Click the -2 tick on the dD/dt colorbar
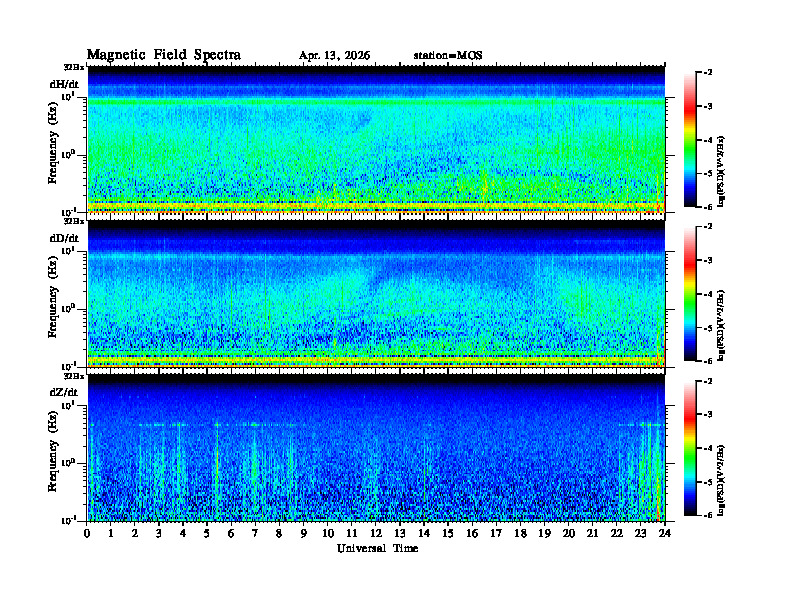792x612 pixels. click(x=708, y=227)
